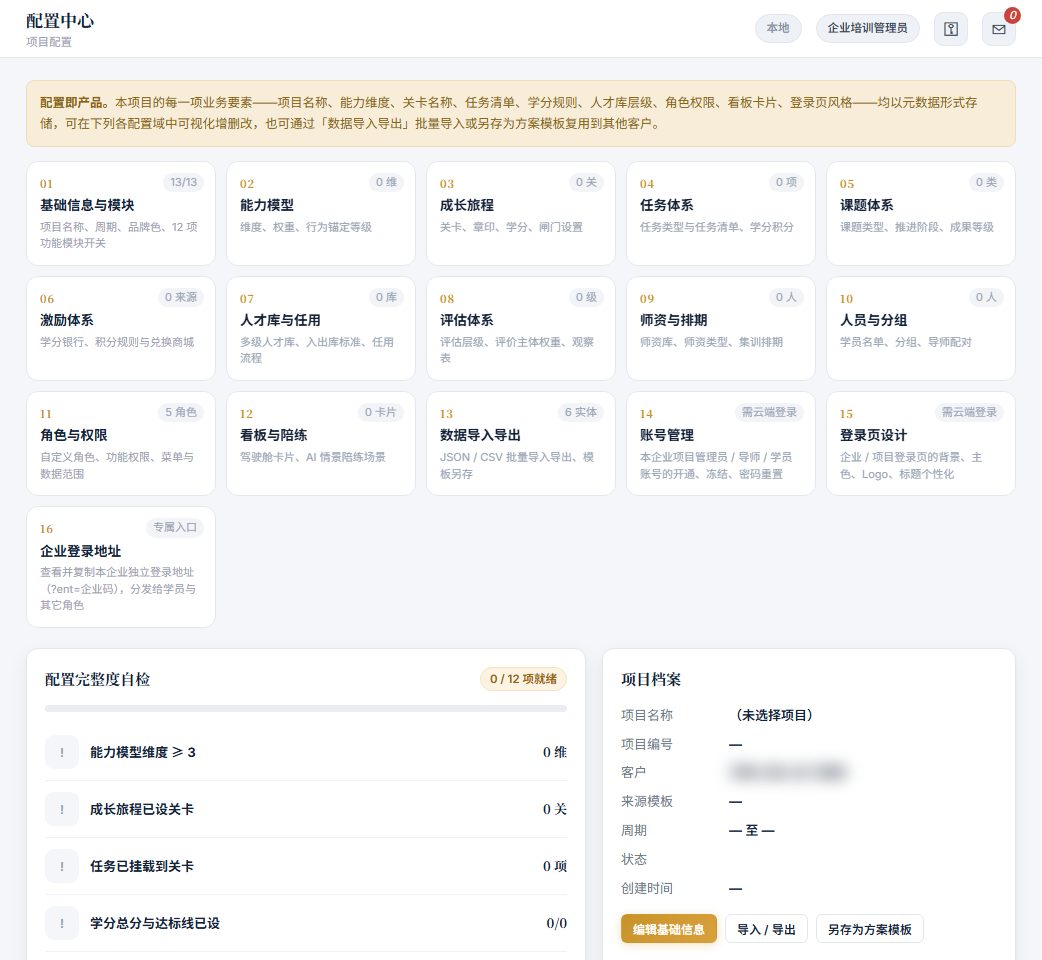Screen dimensions: 1042x960
Task: Click the 项目档案 panel heading
Action: [651, 679]
